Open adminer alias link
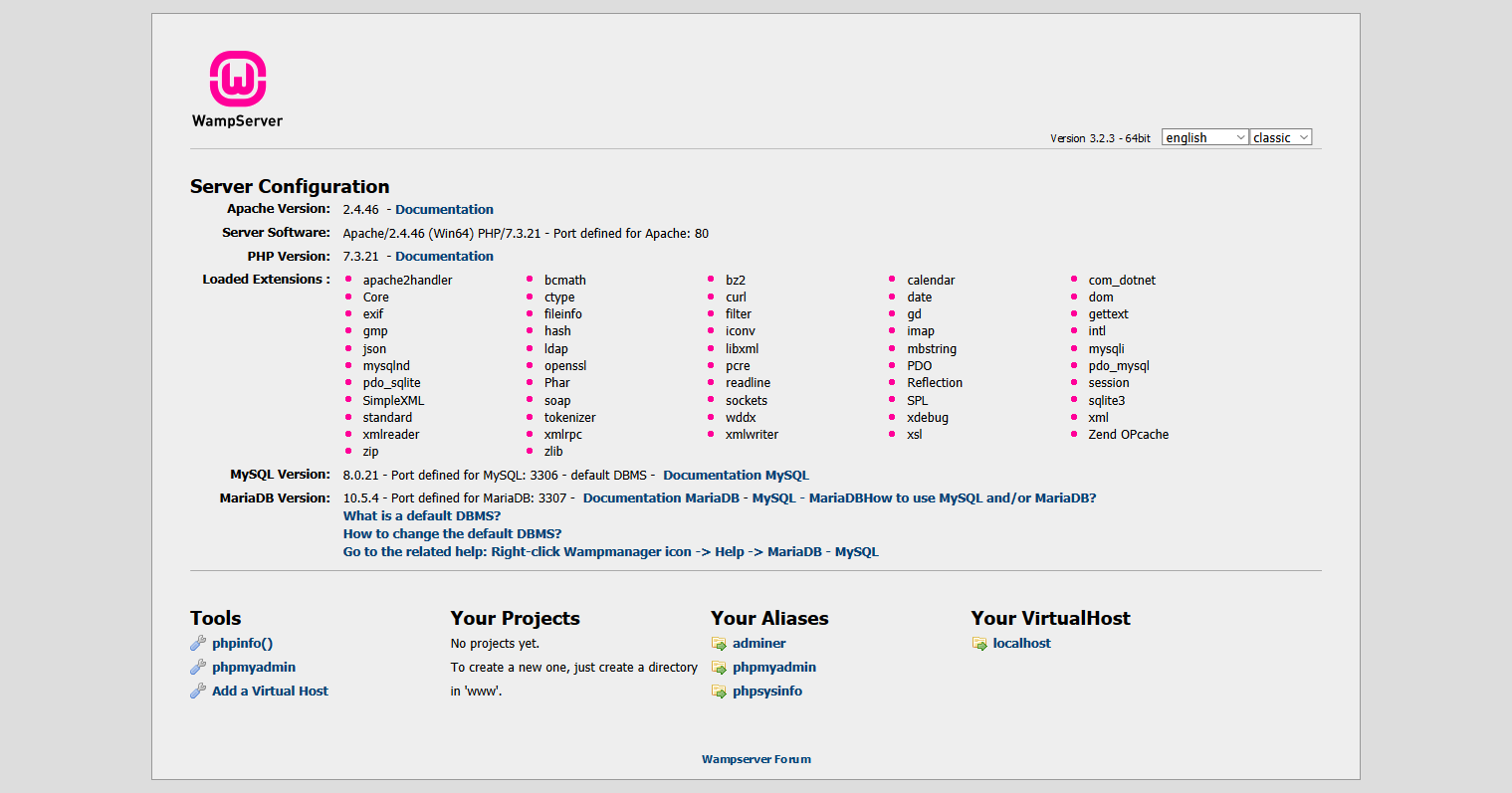Screen dimensions: 1512x793 tap(759, 644)
